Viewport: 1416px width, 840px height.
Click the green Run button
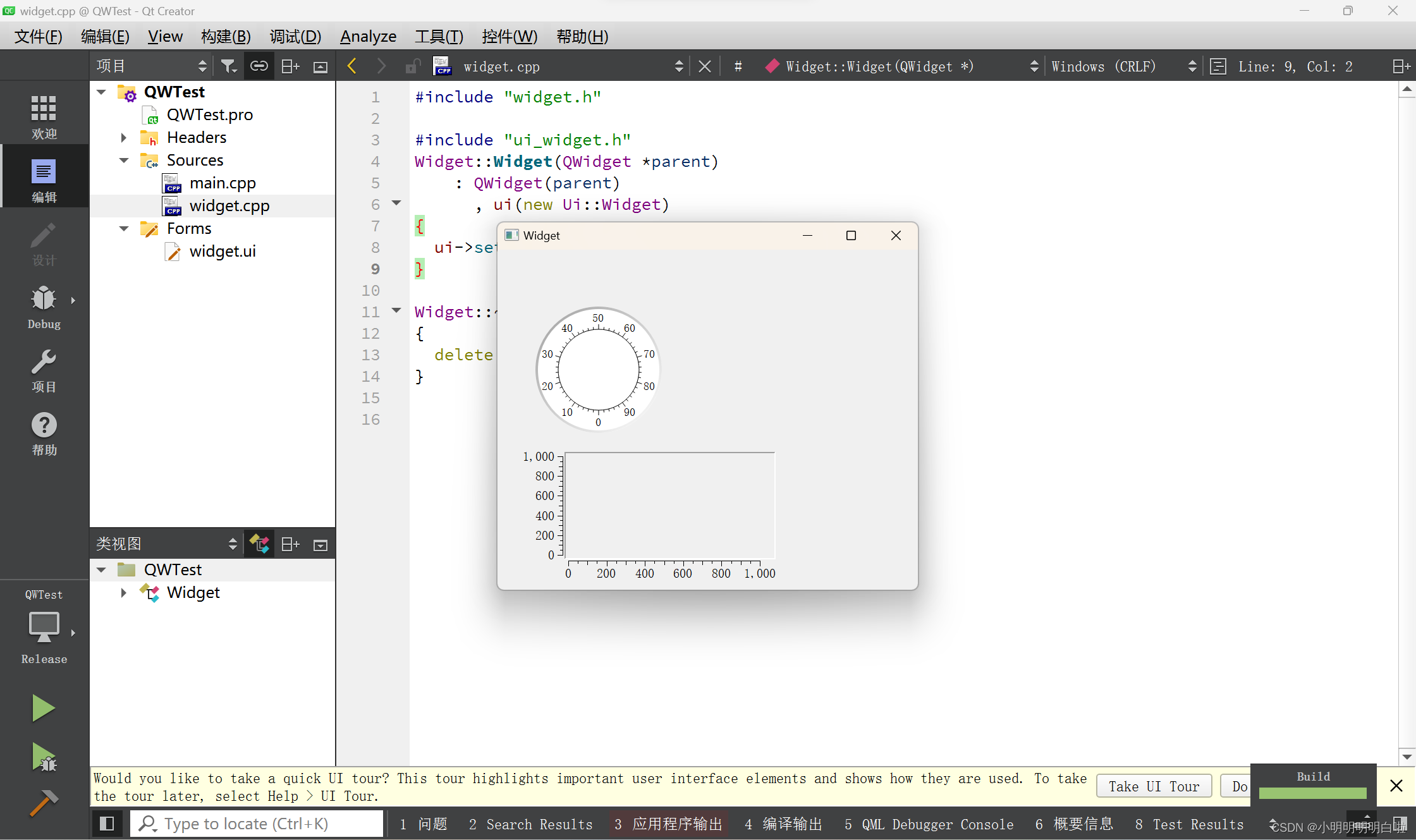(x=43, y=708)
